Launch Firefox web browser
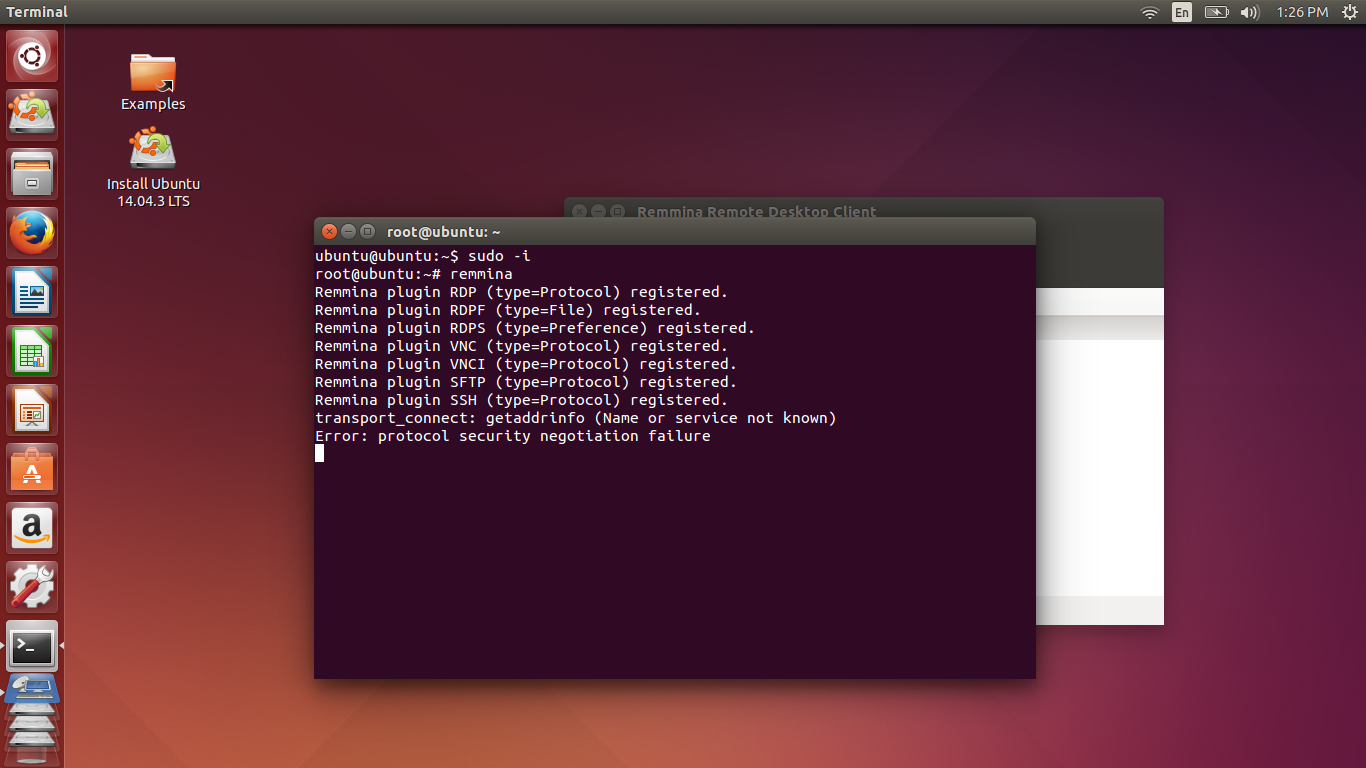The image size is (1366, 768). [32, 233]
